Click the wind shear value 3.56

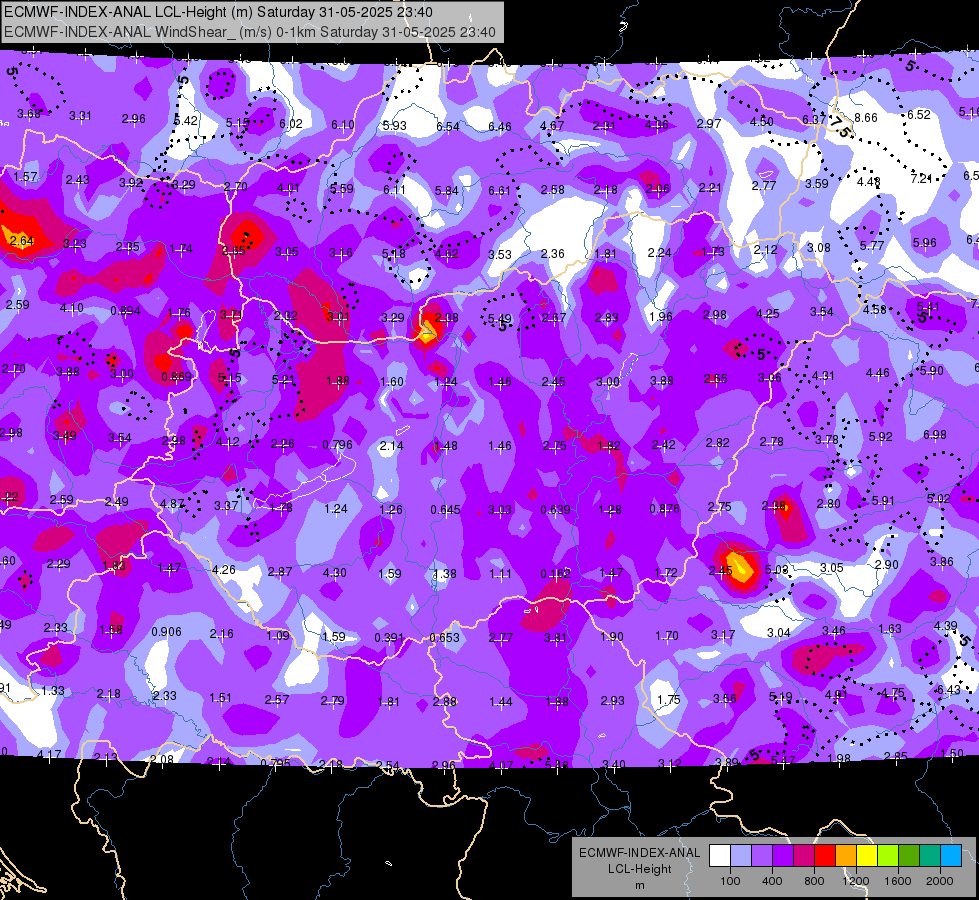pos(724,699)
